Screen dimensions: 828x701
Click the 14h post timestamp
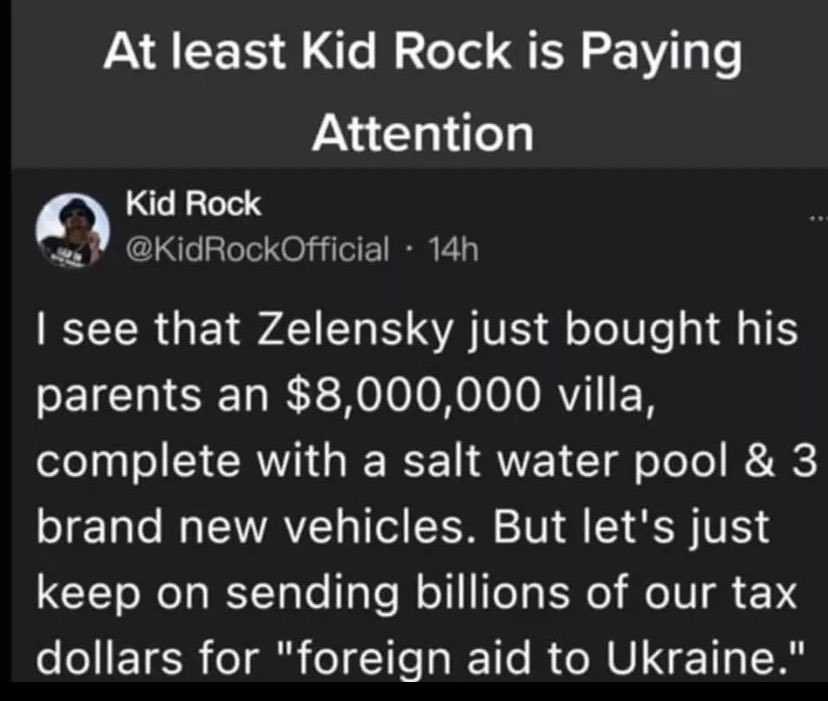454,249
